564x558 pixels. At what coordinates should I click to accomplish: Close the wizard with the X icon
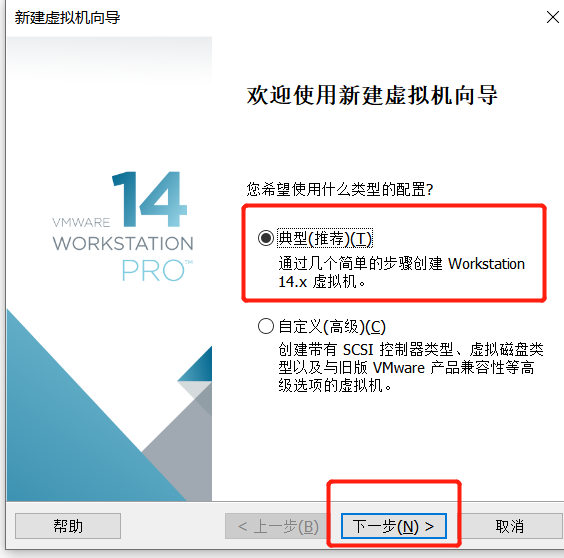coord(552,17)
